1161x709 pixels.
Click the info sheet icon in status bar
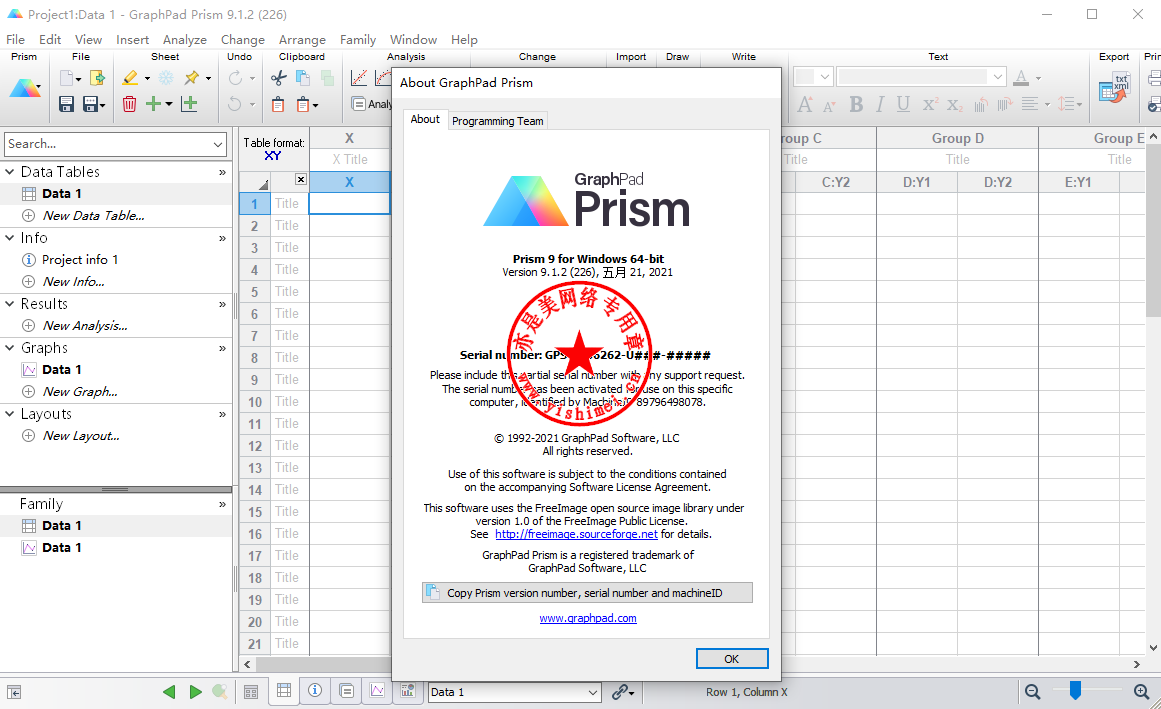(315, 690)
